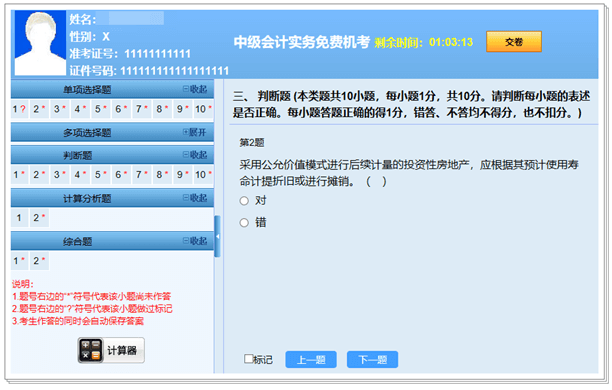The height and width of the screenshot is (390, 612).
Task: Open question 1 in 综合题
Action: pyautogui.click(x=19, y=260)
